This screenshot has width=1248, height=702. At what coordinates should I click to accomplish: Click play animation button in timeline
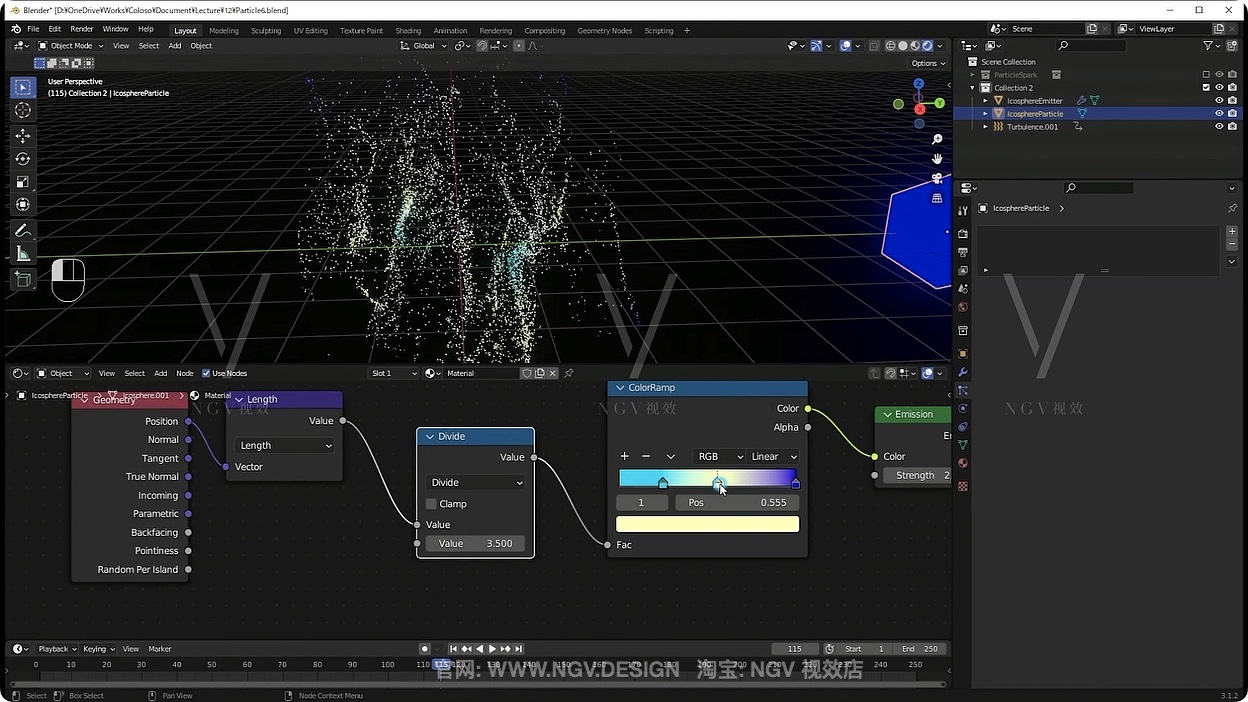tap(492, 649)
